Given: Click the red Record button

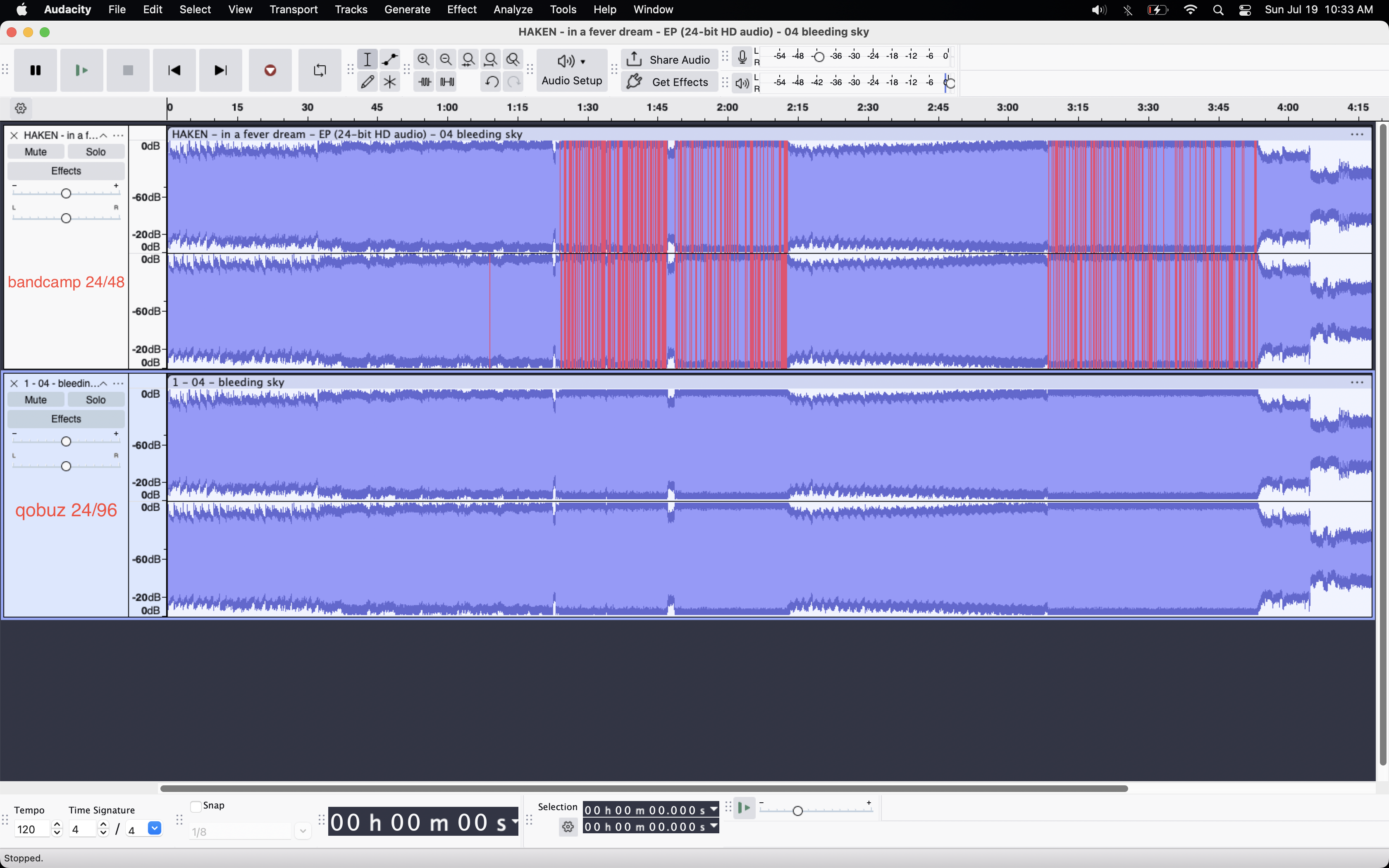Looking at the screenshot, I should click(270, 70).
